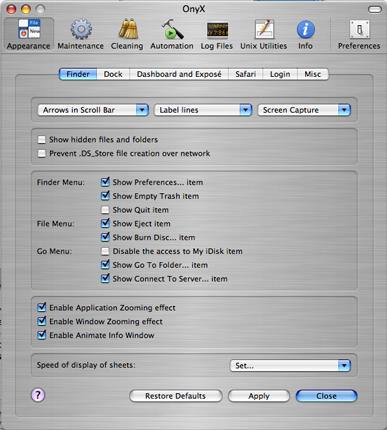Click the purple help question mark

38,395
